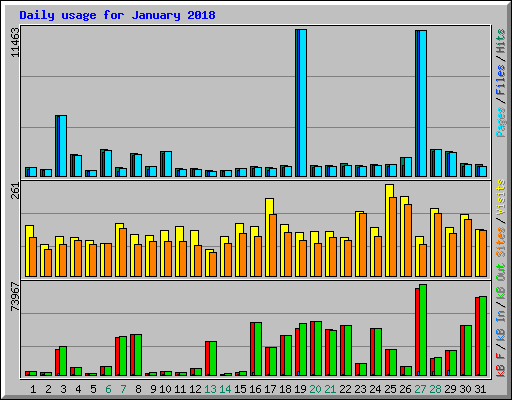
Task: Click the 'Daily usage for January 2018' title
Action: point(117,15)
